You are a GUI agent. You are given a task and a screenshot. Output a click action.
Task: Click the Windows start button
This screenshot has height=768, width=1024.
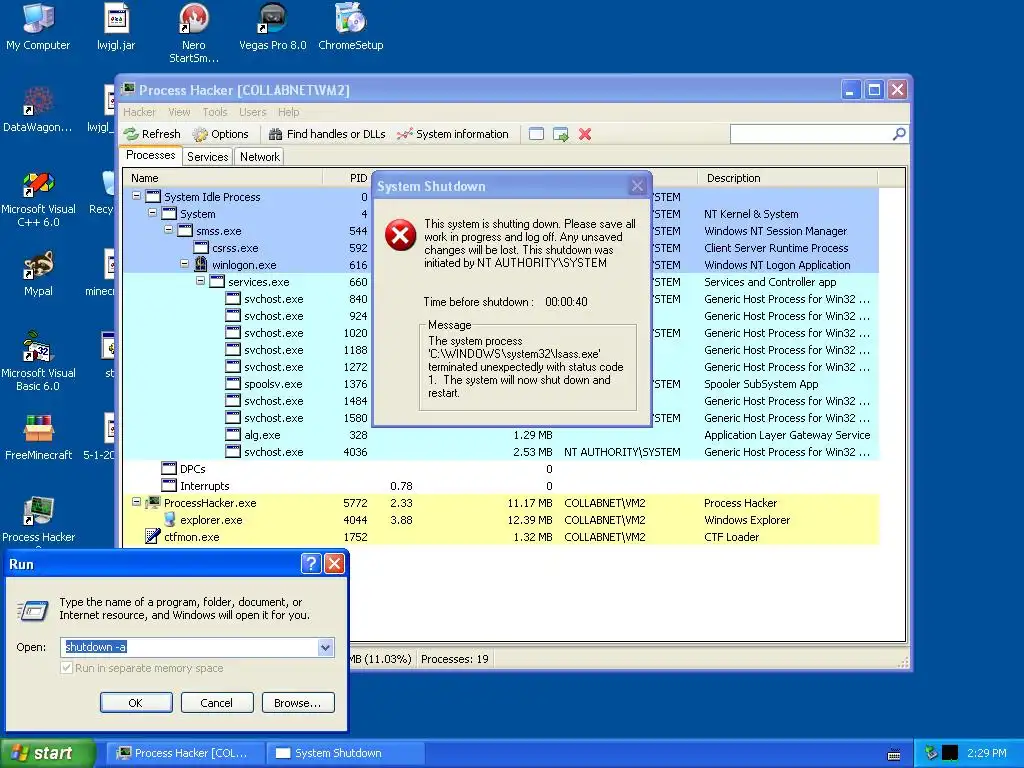tap(48, 753)
